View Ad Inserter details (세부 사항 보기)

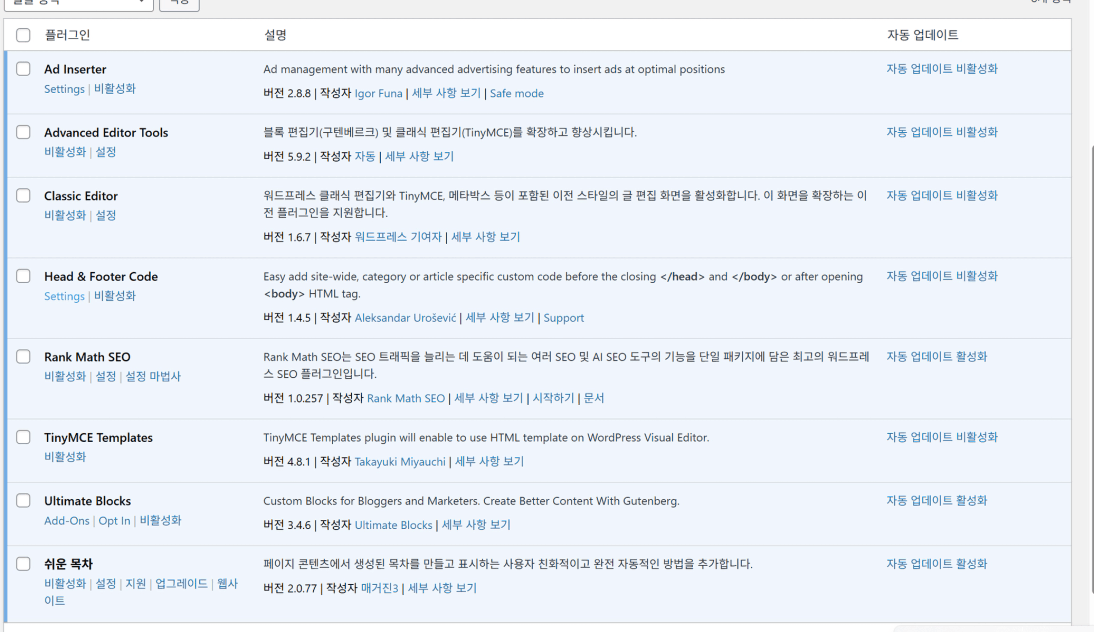(x=447, y=93)
